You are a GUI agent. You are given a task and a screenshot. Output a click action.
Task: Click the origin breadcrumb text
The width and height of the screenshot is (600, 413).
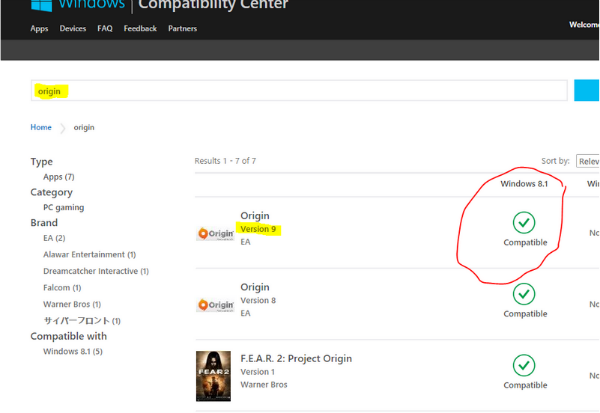pyautogui.click(x=84, y=127)
